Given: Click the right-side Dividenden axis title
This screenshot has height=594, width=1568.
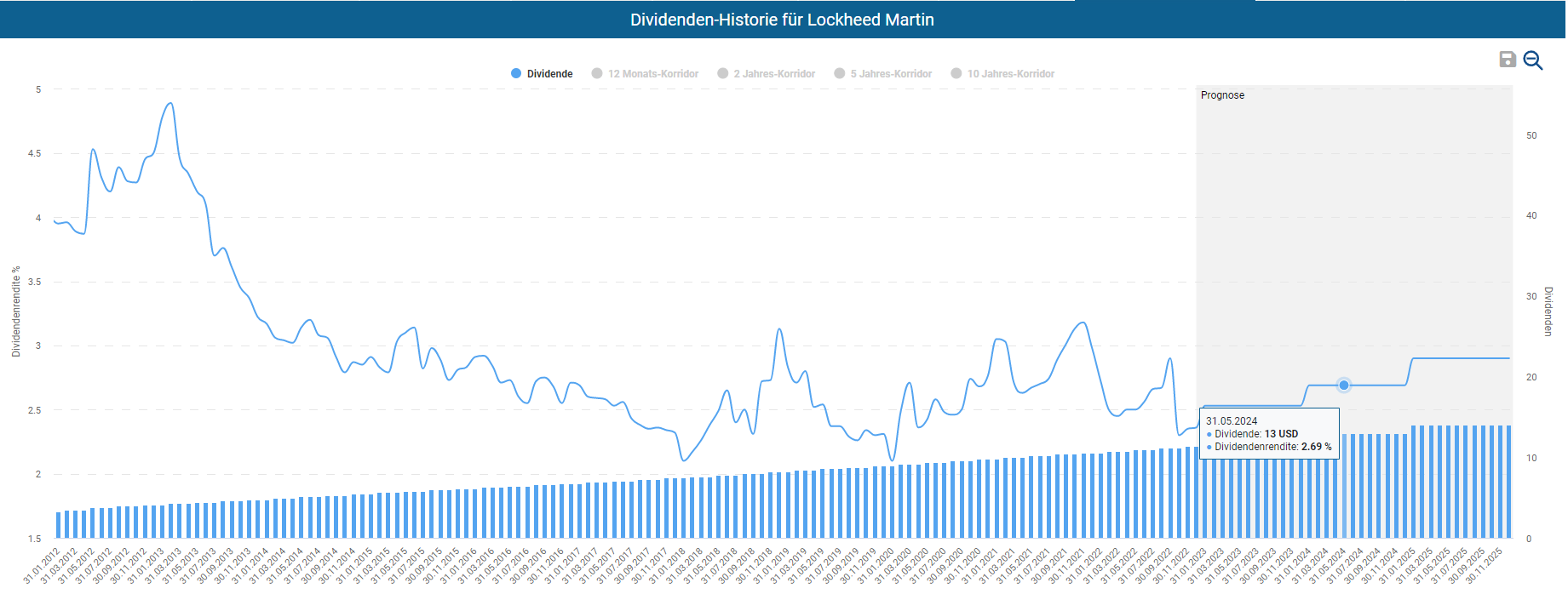Looking at the screenshot, I should pos(1548,311).
